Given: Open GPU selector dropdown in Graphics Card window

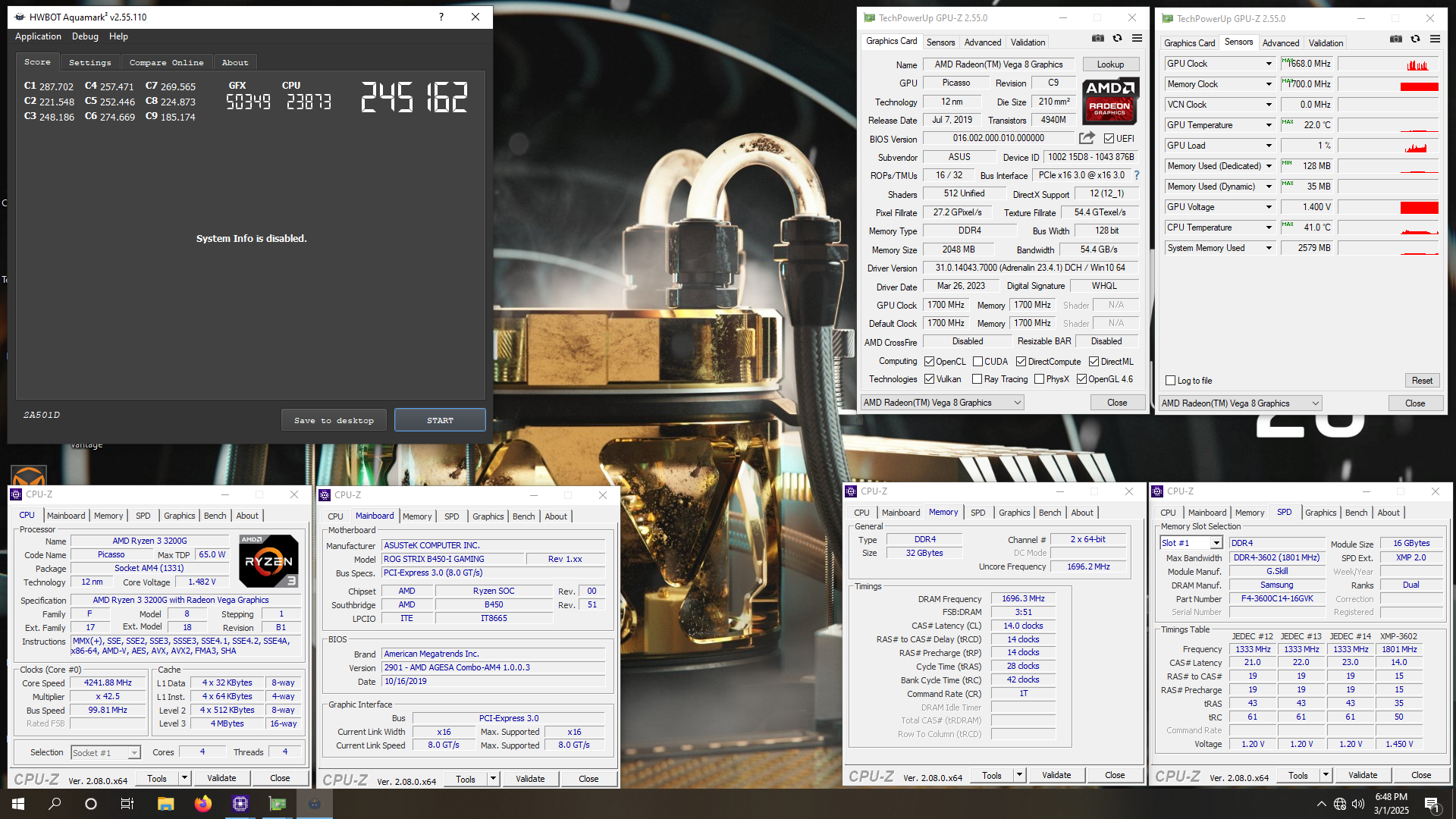Looking at the screenshot, I should pyautogui.click(x=943, y=403).
